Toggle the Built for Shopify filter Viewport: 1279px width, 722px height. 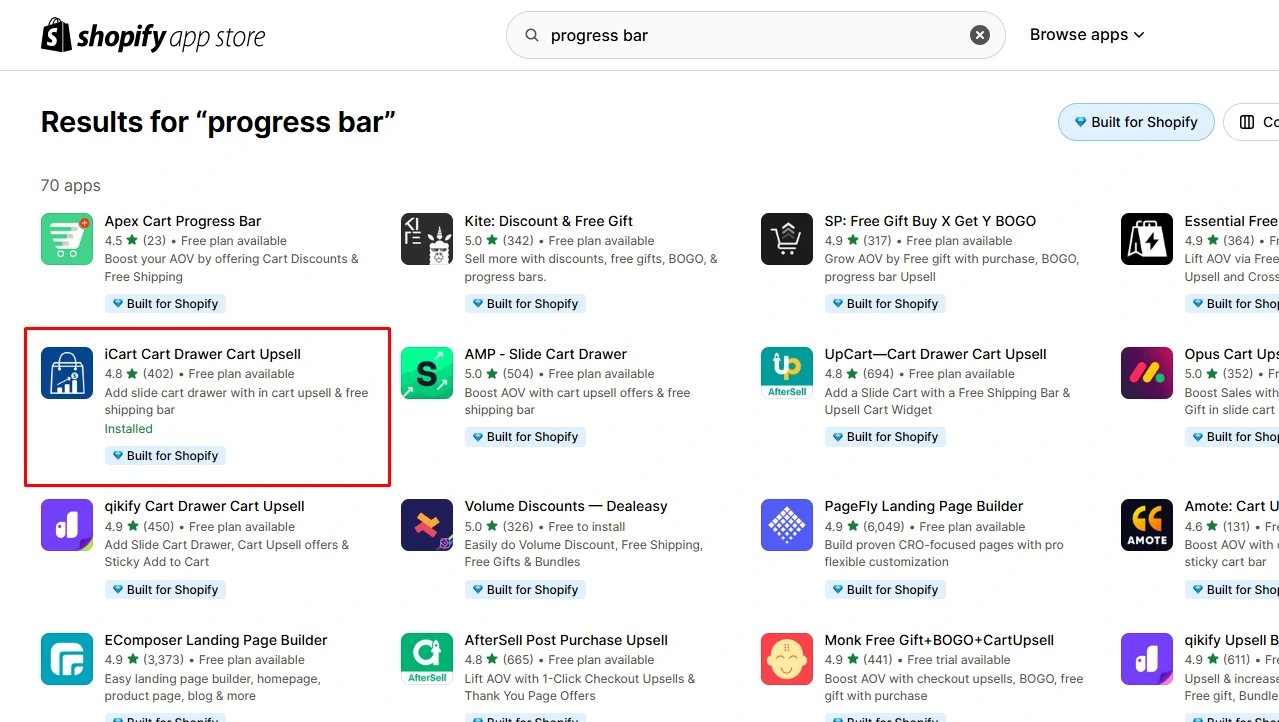(1136, 122)
